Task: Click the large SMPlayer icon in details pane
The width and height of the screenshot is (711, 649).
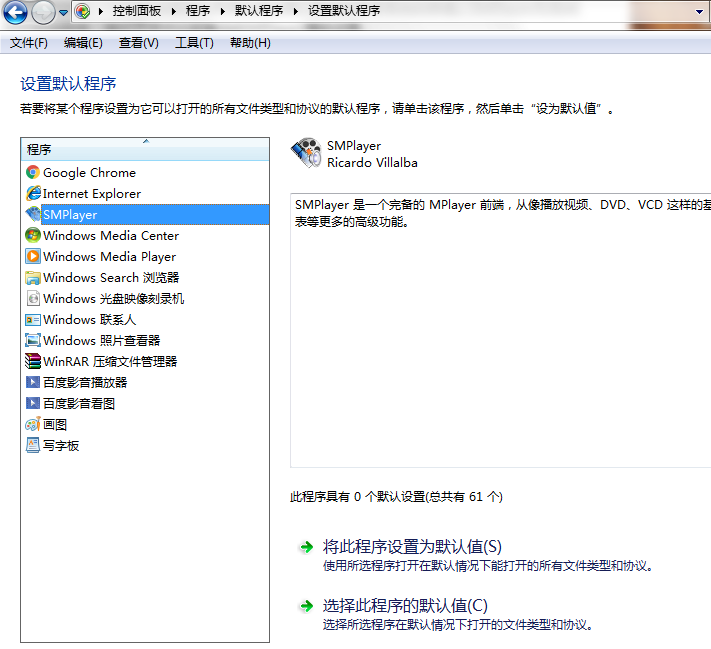Action: click(x=306, y=153)
